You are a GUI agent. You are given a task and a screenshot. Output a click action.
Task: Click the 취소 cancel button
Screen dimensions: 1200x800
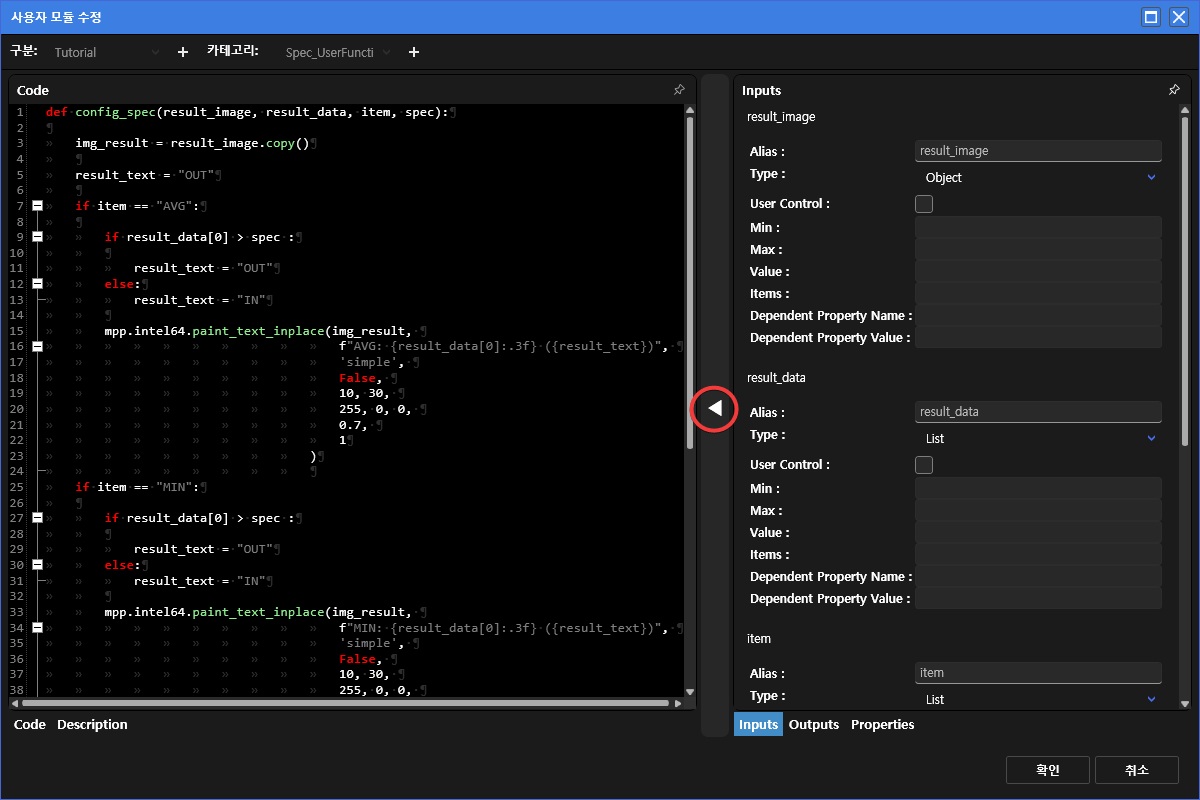pos(1137,770)
